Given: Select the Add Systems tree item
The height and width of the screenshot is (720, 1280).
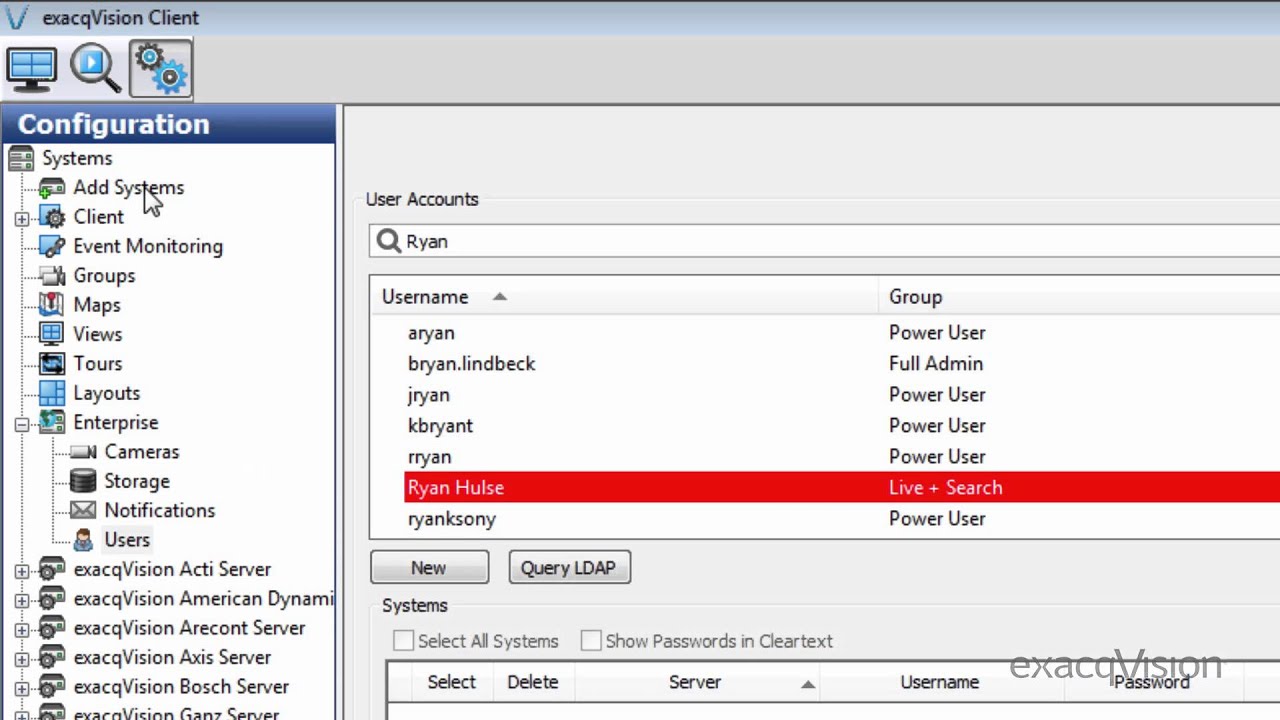Looking at the screenshot, I should point(128,188).
